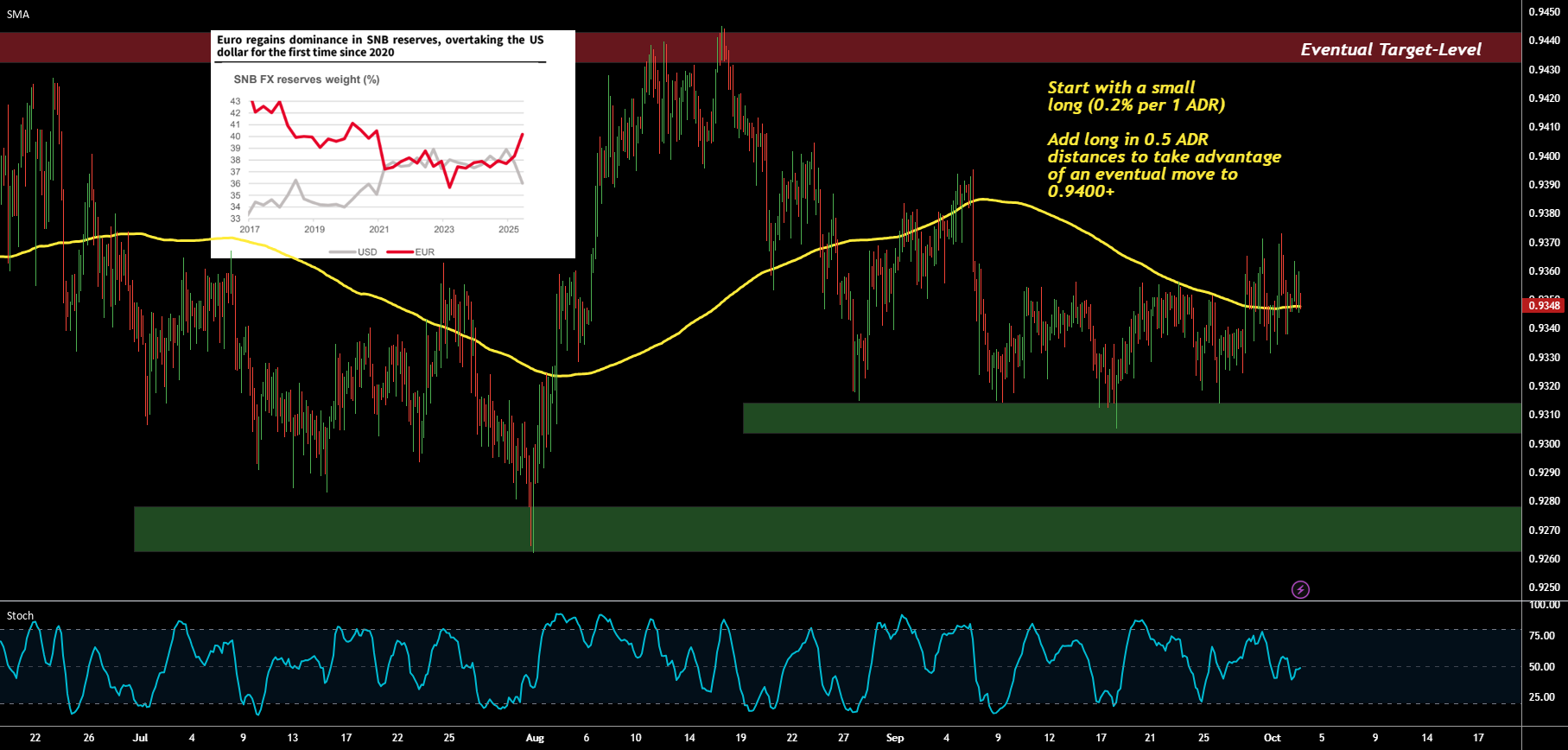The height and width of the screenshot is (750, 1568).
Task: Click the Sep label on the time axis
Action: (x=895, y=738)
